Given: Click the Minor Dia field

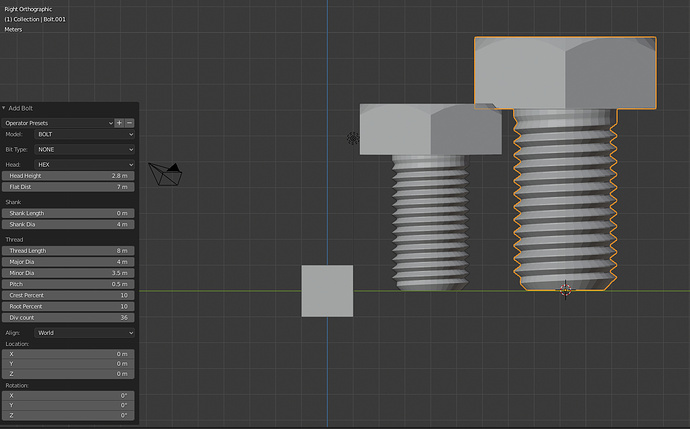Looking at the screenshot, I should click(x=68, y=273).
